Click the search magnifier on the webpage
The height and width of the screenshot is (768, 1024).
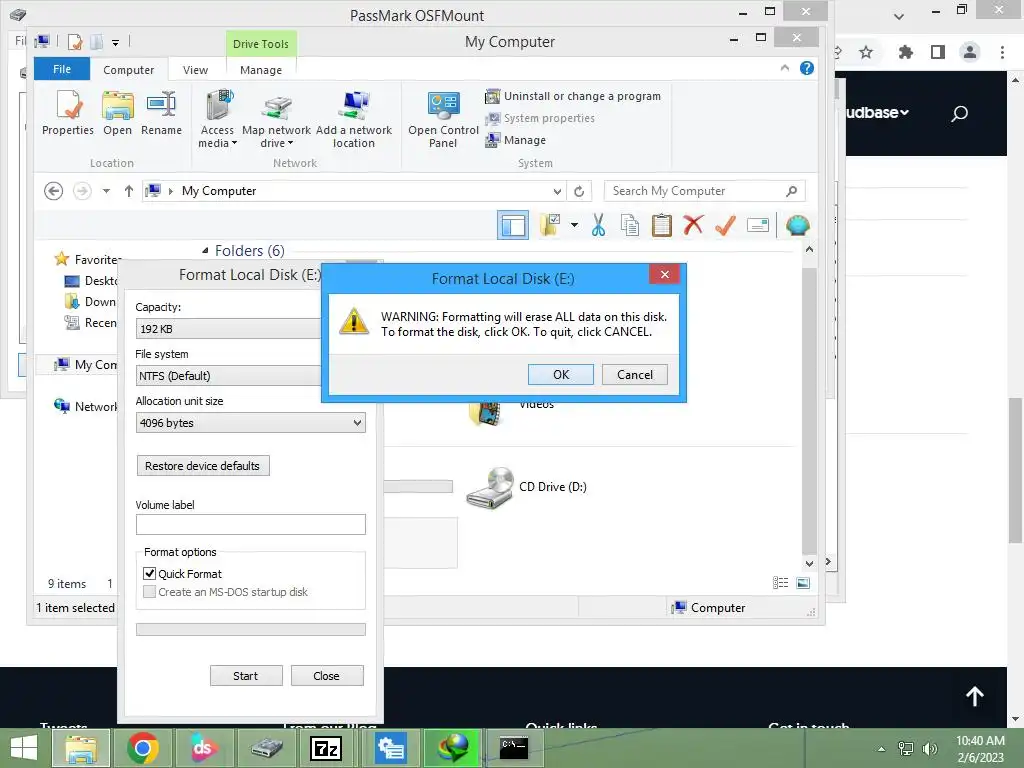tap(959, 114)
